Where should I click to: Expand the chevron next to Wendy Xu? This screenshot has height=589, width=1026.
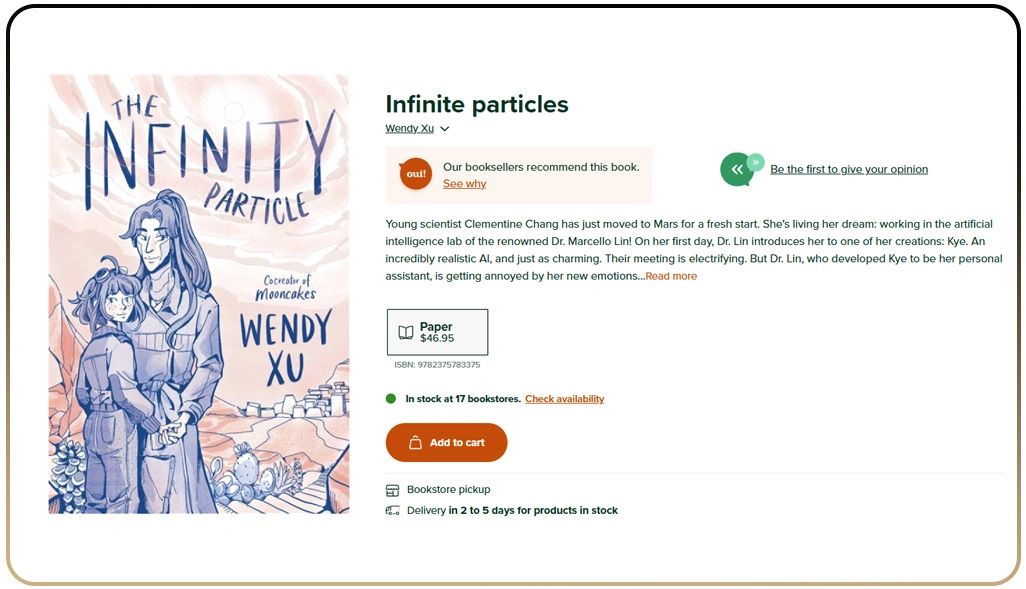click(445, 129)
